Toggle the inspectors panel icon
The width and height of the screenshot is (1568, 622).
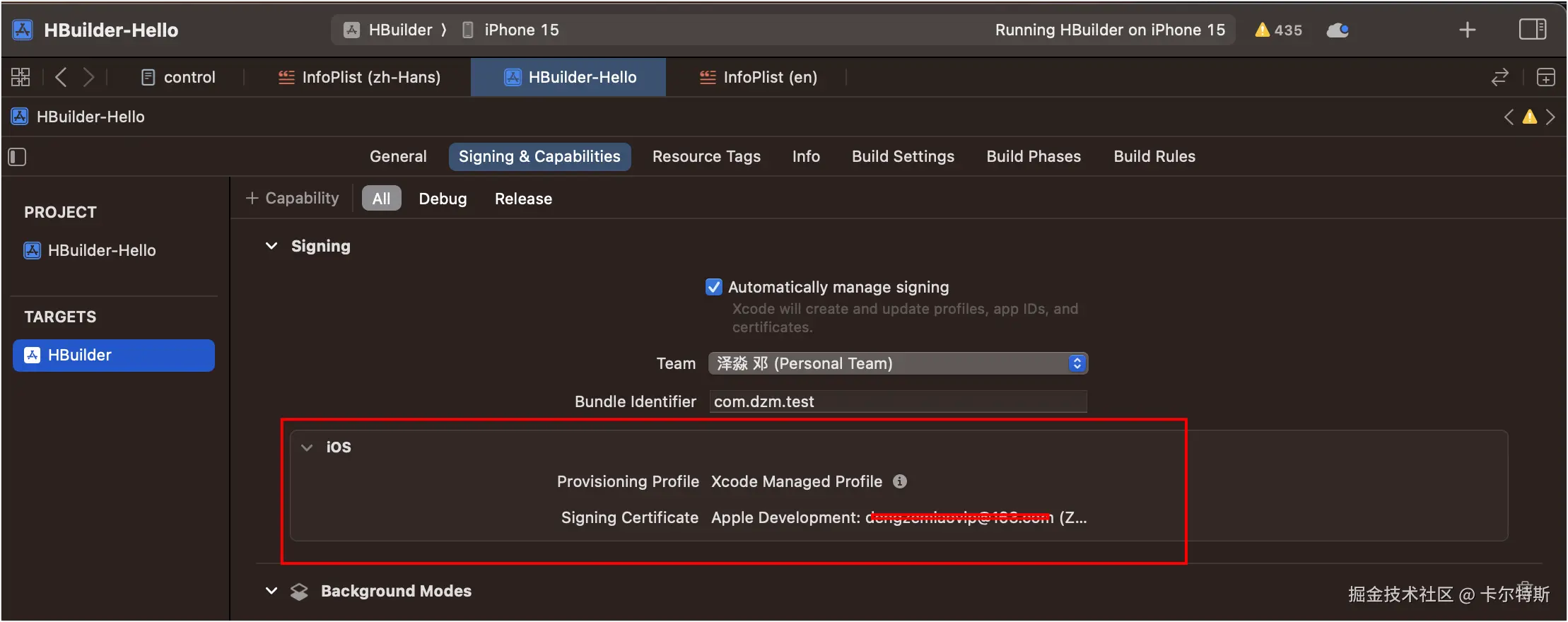point(1533,30)
